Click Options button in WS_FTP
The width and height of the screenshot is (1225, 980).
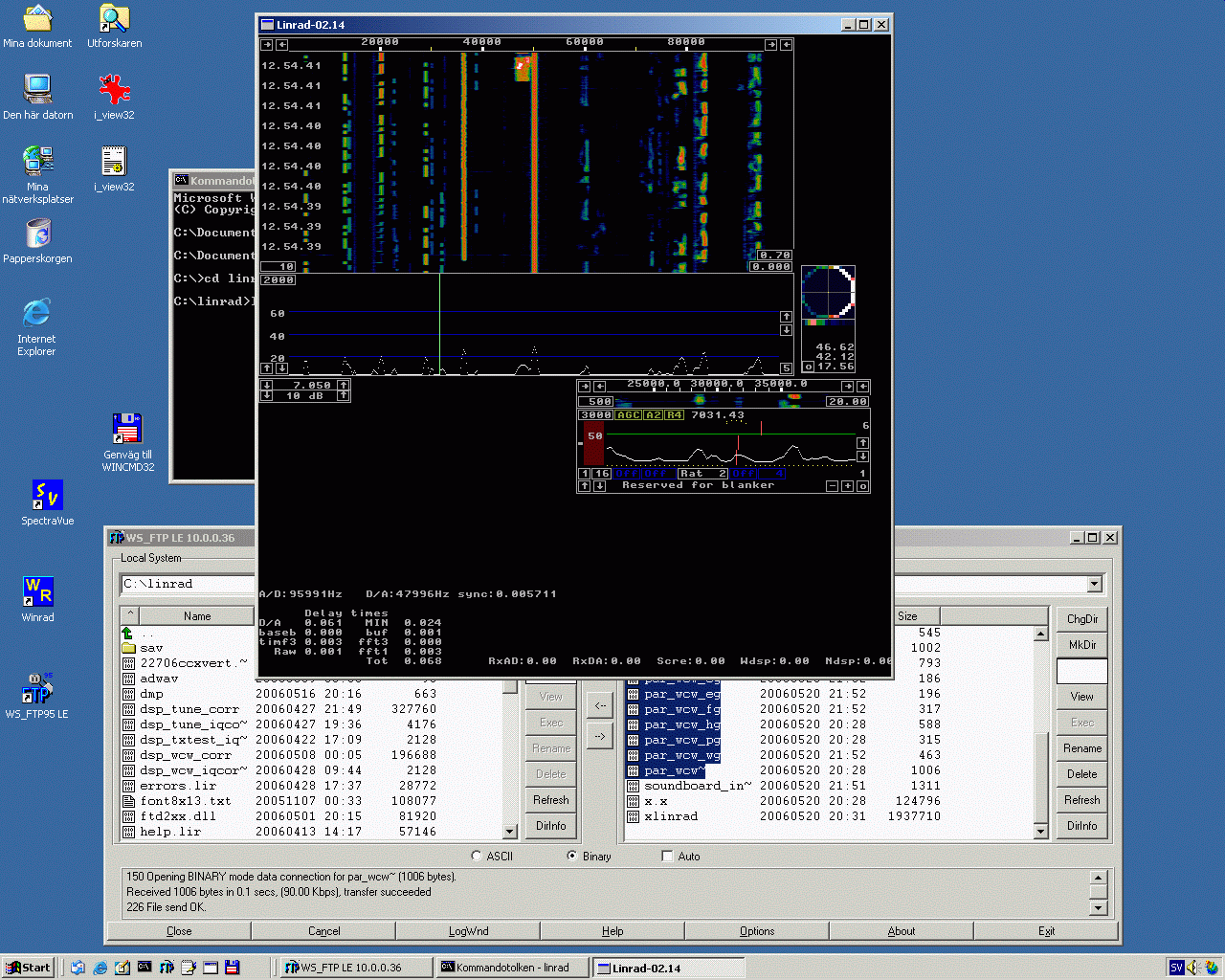(757, 931)
